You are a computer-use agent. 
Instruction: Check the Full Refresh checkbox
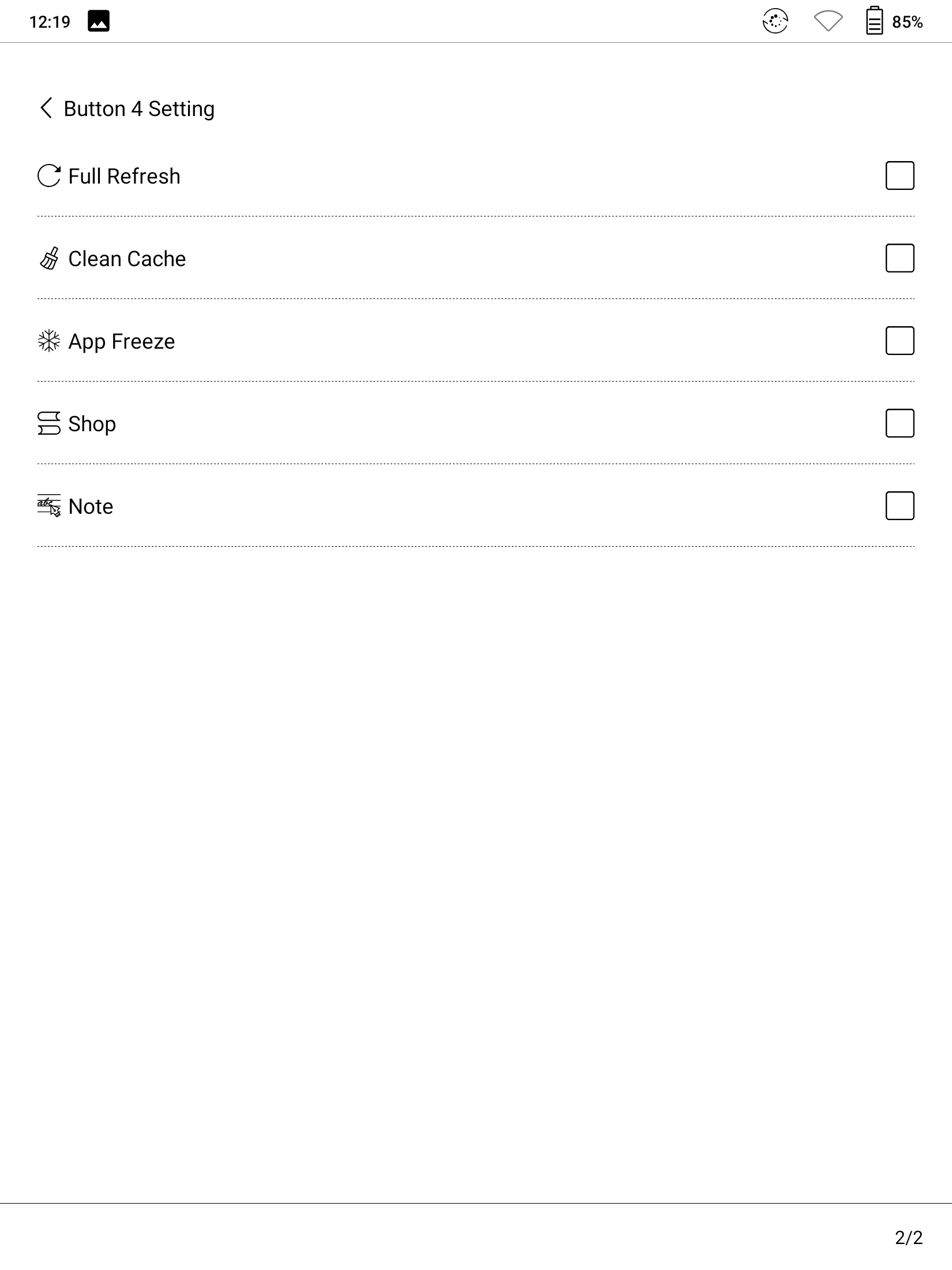899,175
